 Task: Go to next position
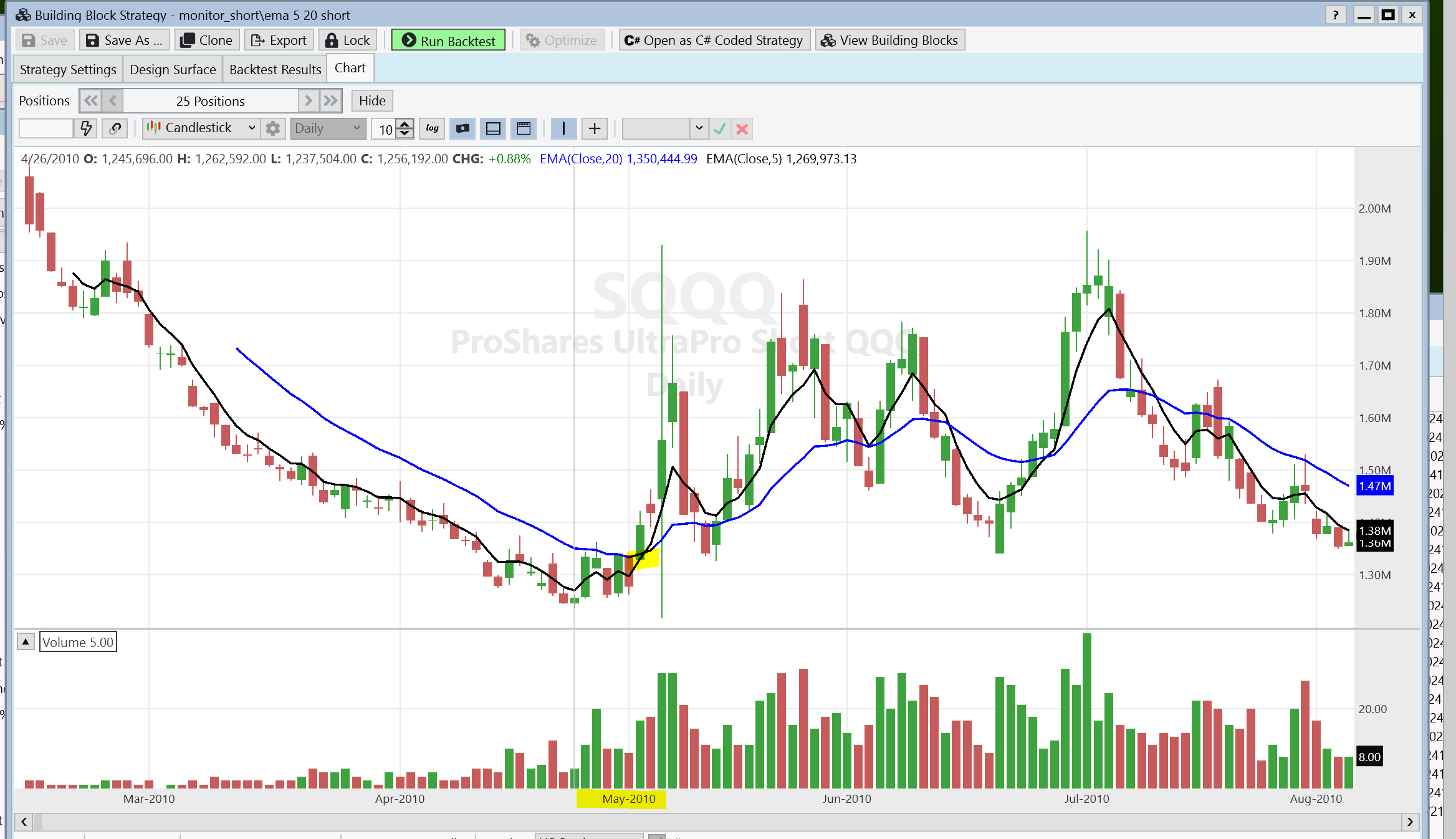(x=309, y=101)
